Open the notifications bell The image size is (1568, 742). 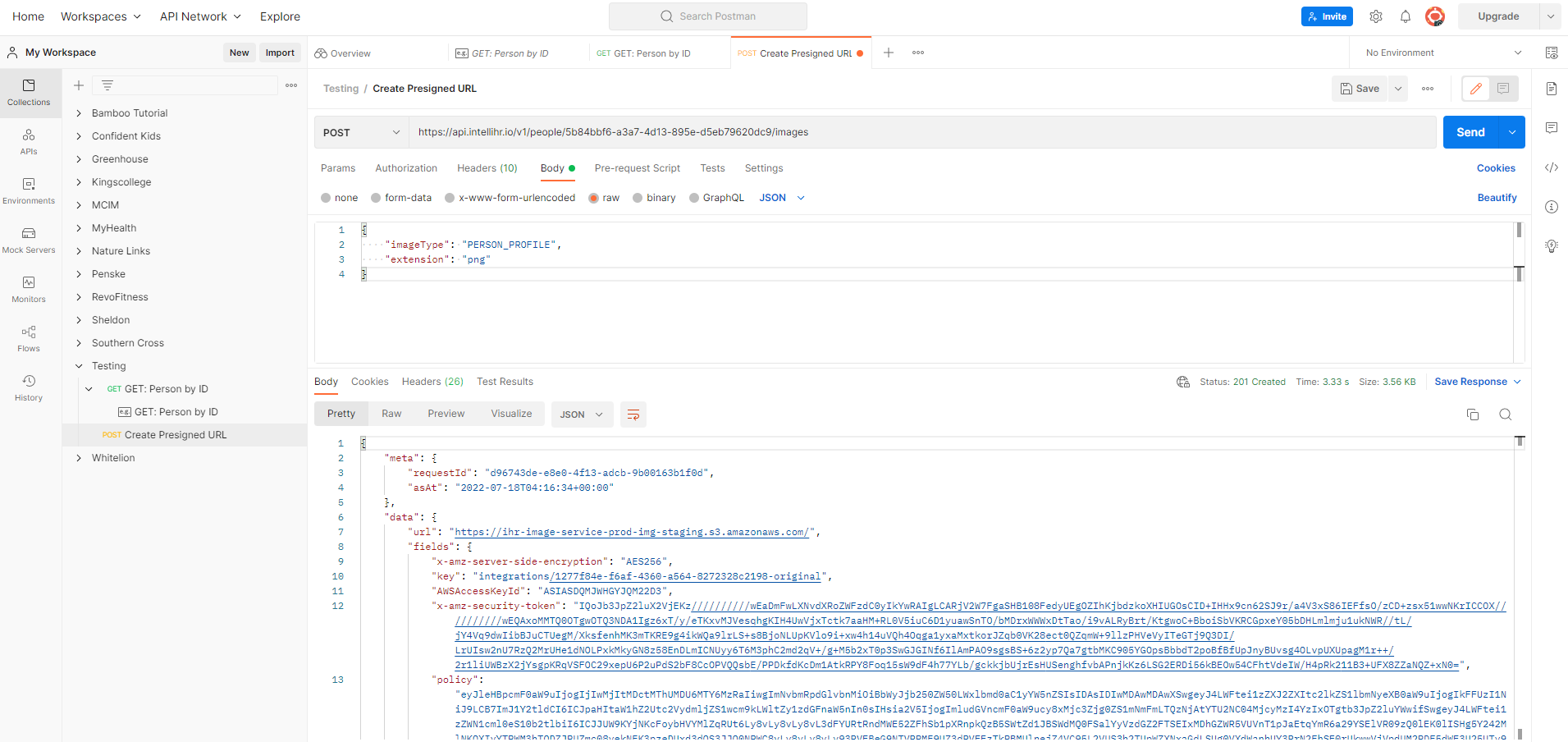click(1406, 16)
